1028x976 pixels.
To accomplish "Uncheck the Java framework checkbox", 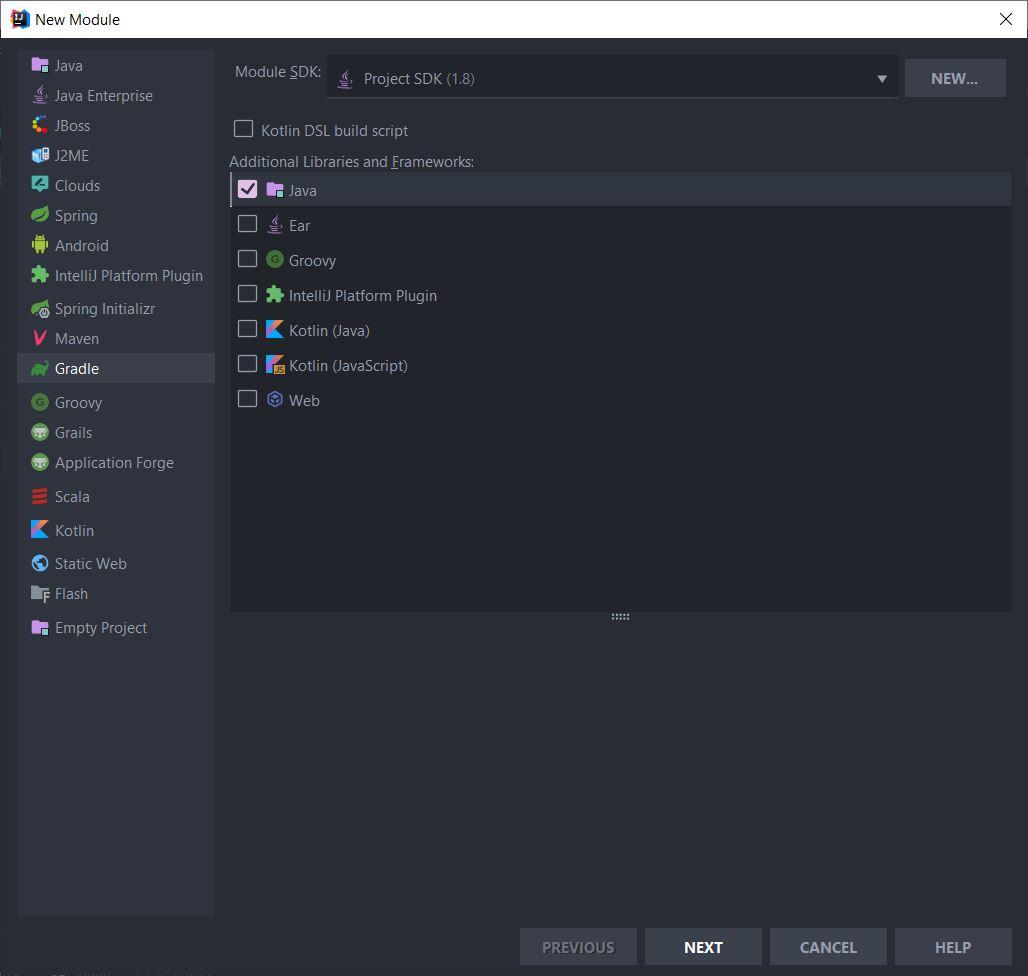I will [247, 189].
